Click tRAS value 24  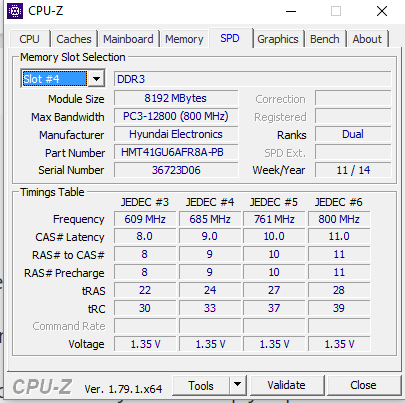click(x=210, y=290)
